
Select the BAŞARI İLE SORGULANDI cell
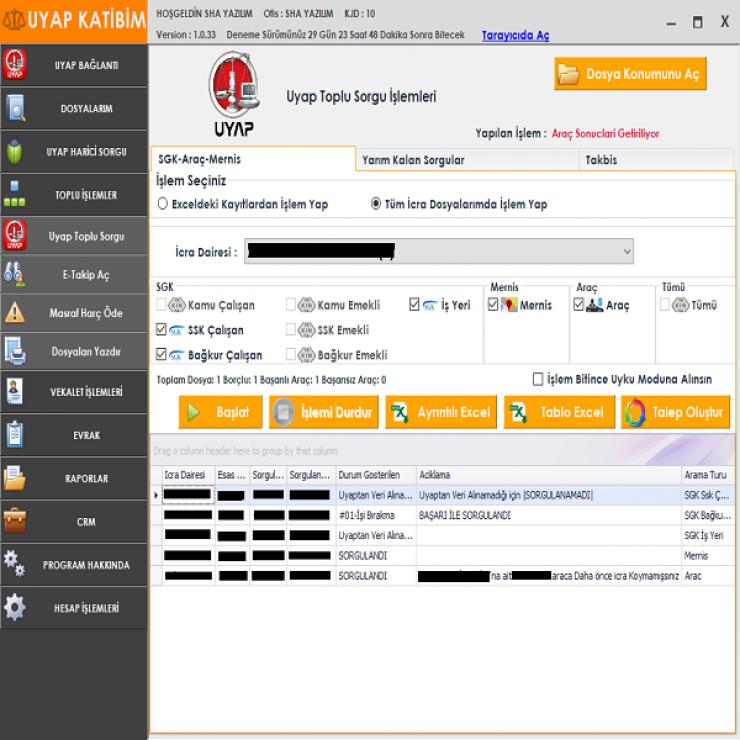point(549,515)
